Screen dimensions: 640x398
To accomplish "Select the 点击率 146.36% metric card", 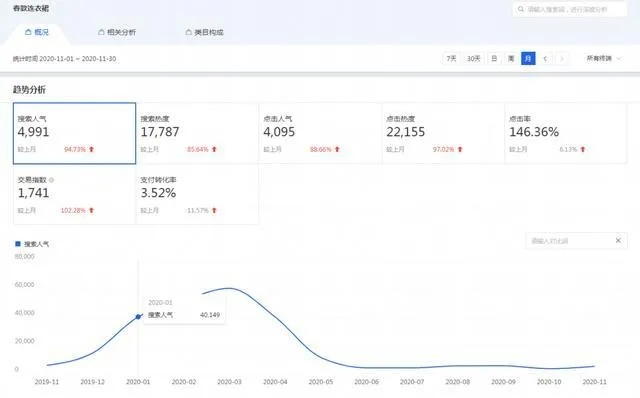I will tap(566, 133).
